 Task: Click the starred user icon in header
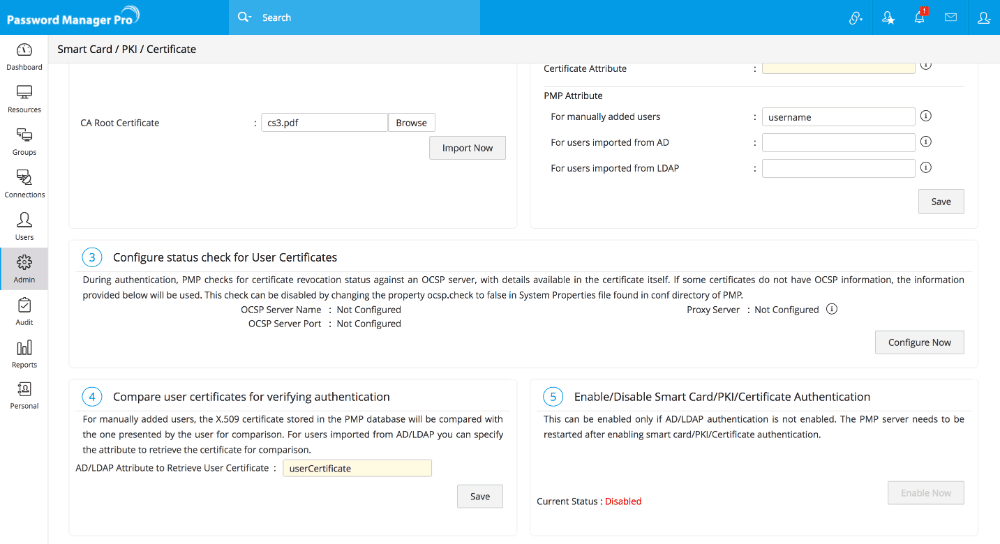[888, 17]
